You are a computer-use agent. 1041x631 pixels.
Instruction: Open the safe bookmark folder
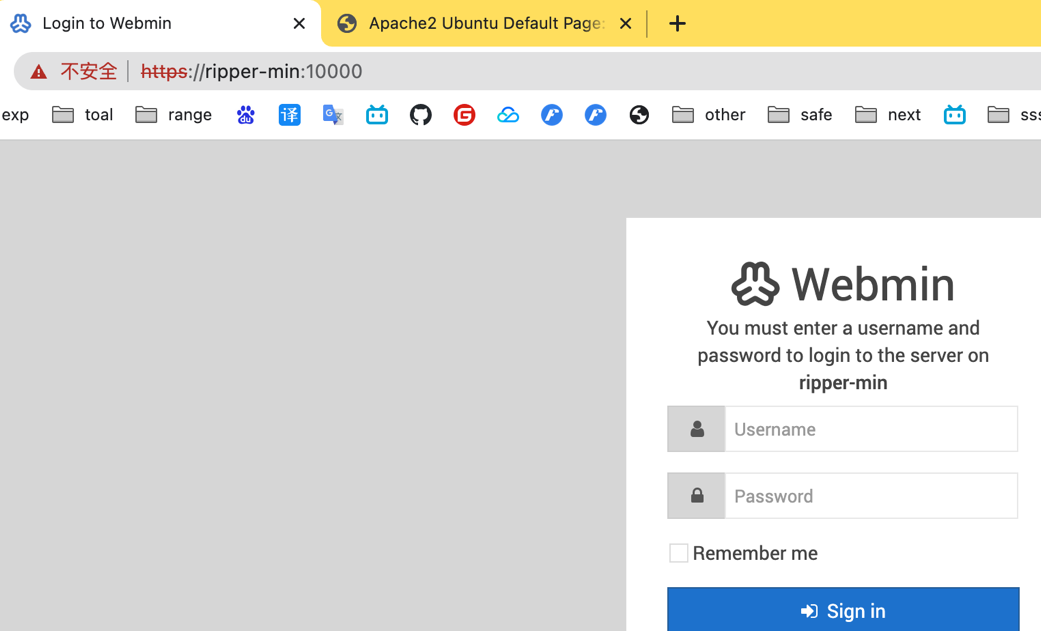[x=799, y=115]
